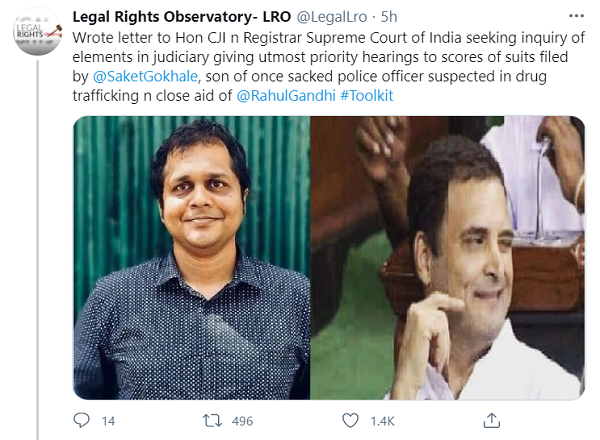Screen dimensions: 600x440
Task: Click the reply speech bubble icon
Action: pos(82,421)
